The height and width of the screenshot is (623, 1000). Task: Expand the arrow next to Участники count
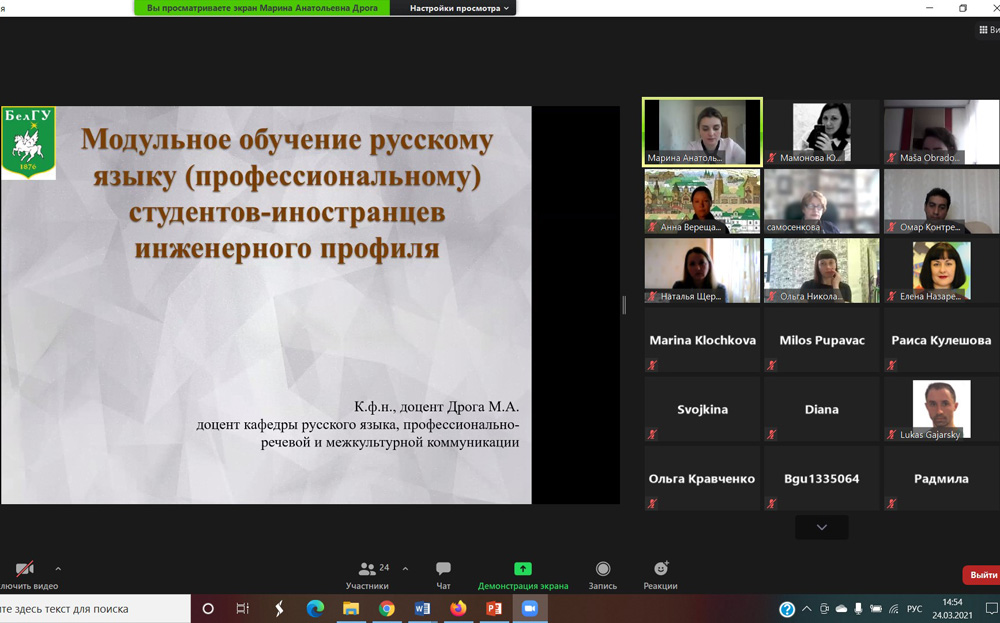pyautogui.click(x=405, y=568)
